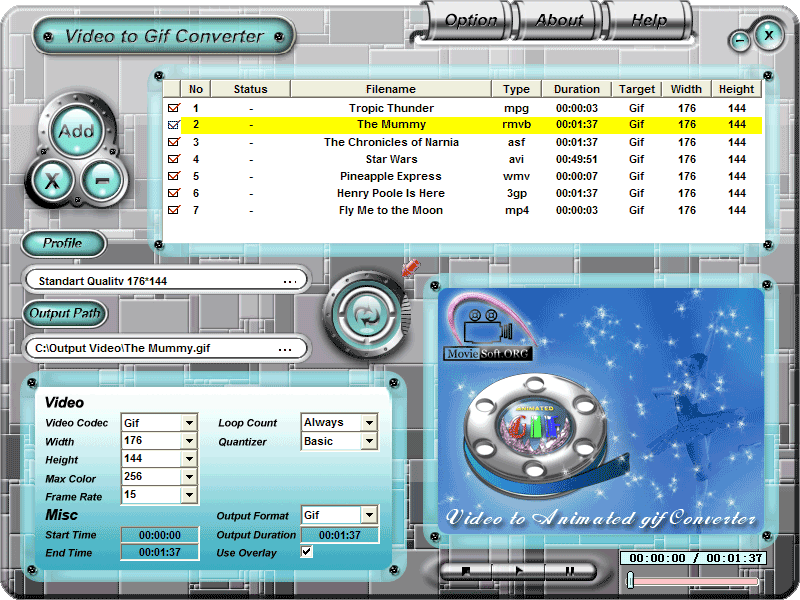This screenshot has width=800, height=600.
Task: Click the 00:49:51 duration cell
Action: click(577, 159)
